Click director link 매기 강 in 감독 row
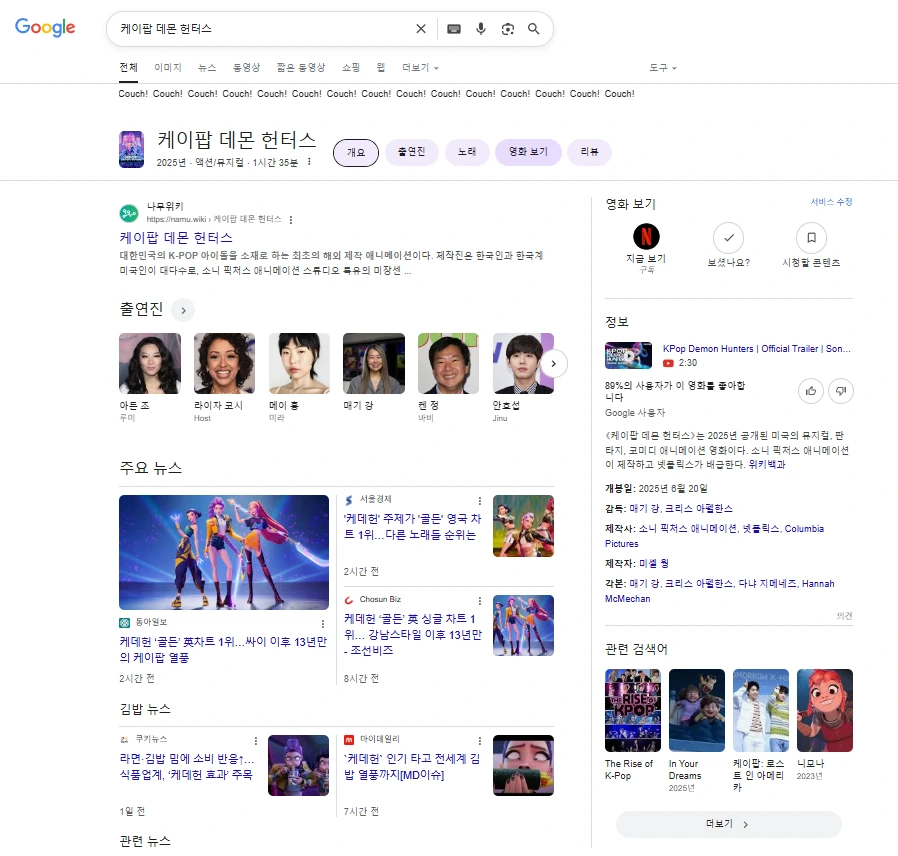The image size is (898, 856). (644, 508)
